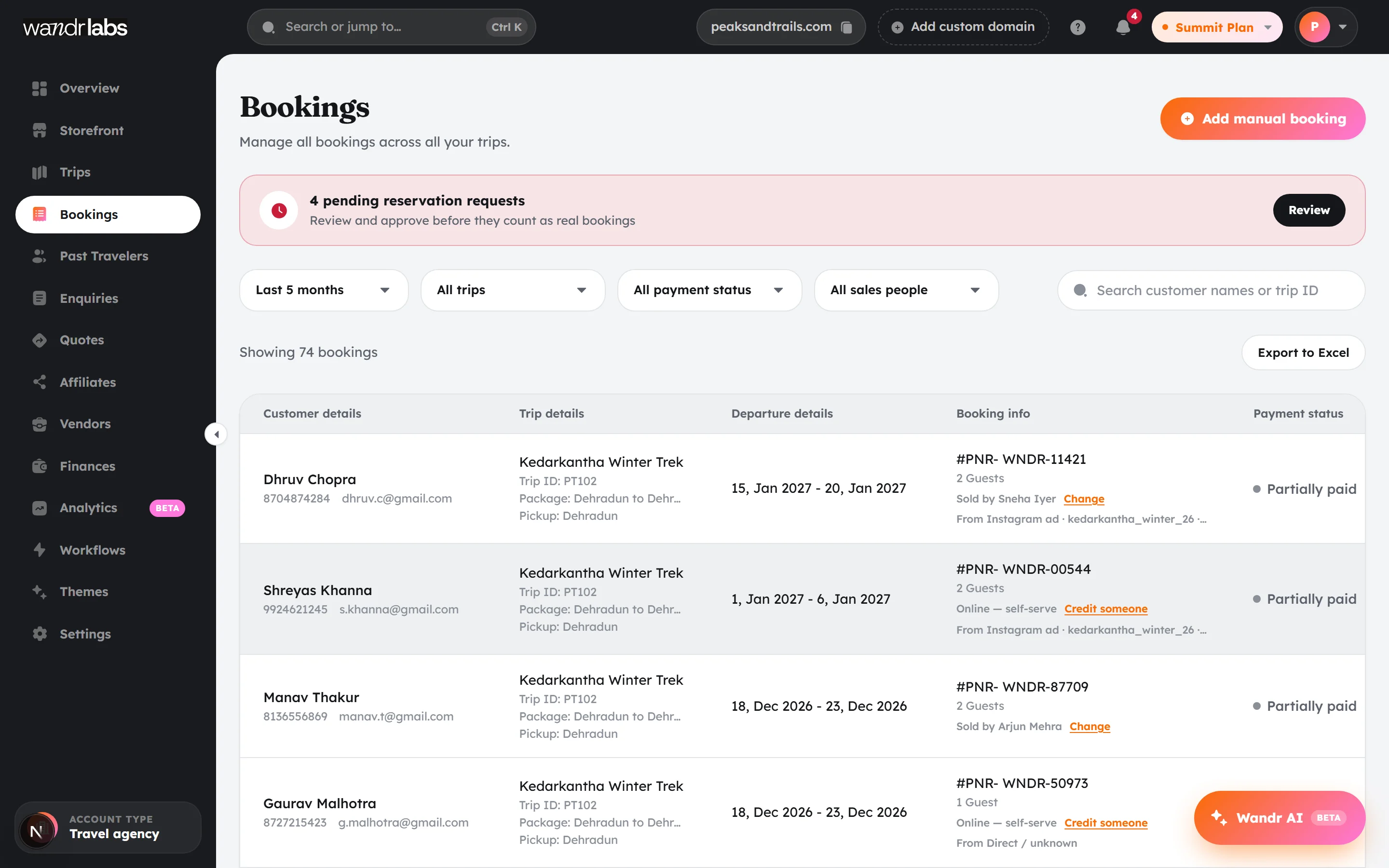
Task: Click the Quotes tag icon
Action: click(x=39, y=340)
